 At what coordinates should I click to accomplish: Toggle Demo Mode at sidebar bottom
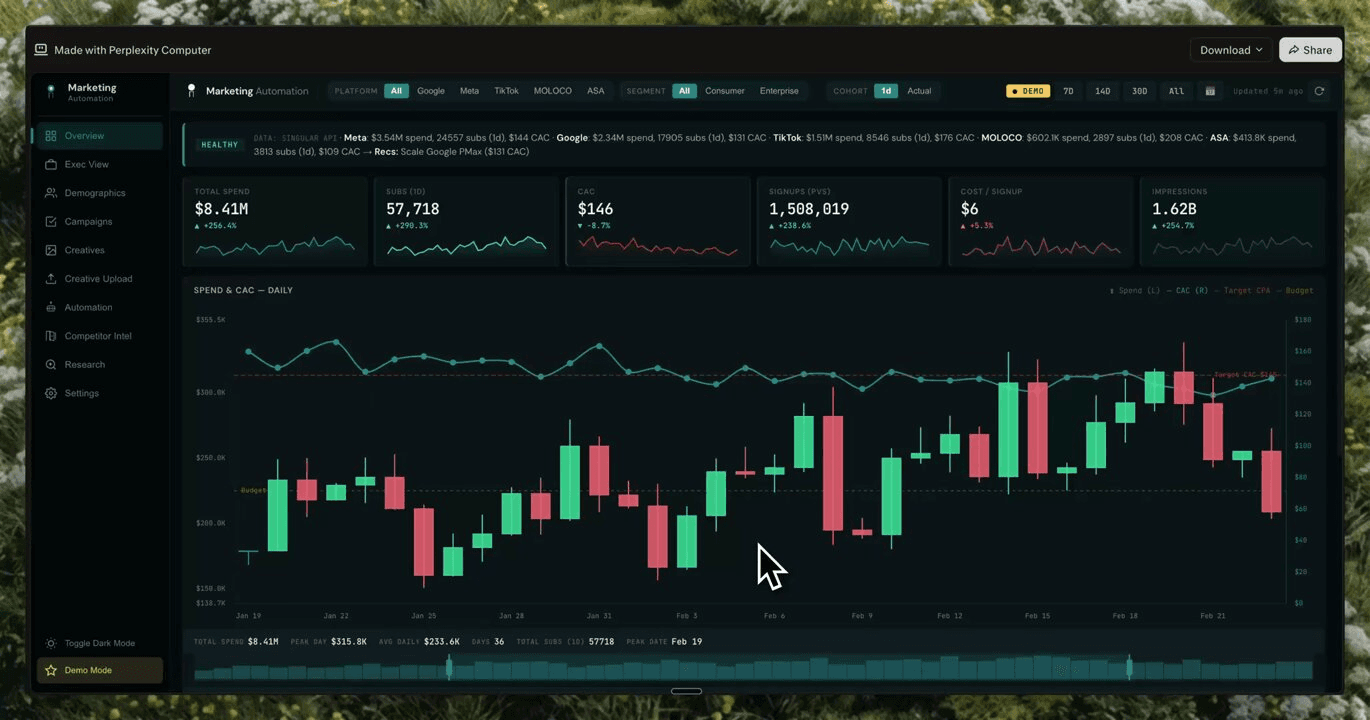[99, 670]
